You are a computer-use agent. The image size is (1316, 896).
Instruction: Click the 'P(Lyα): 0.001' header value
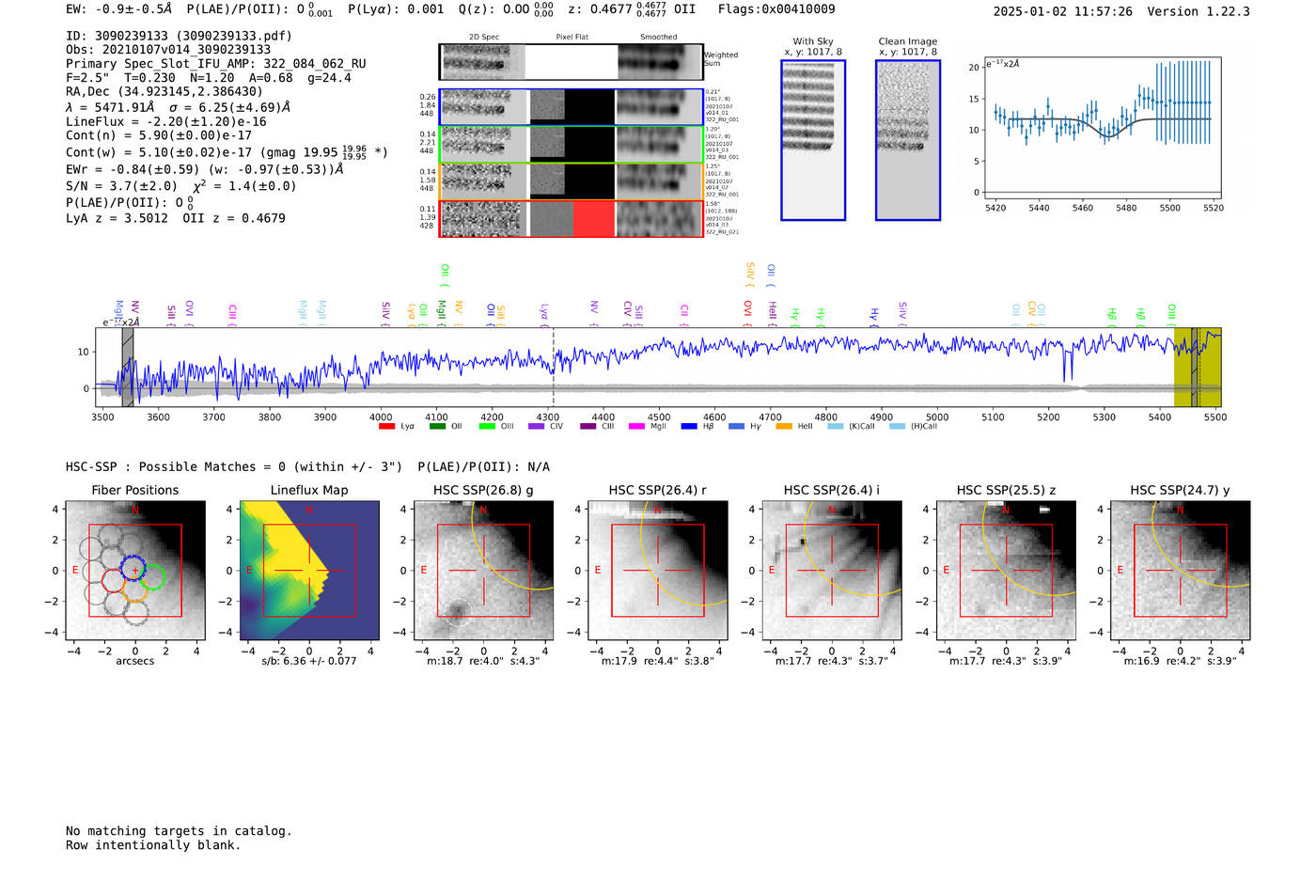[396, 9]
